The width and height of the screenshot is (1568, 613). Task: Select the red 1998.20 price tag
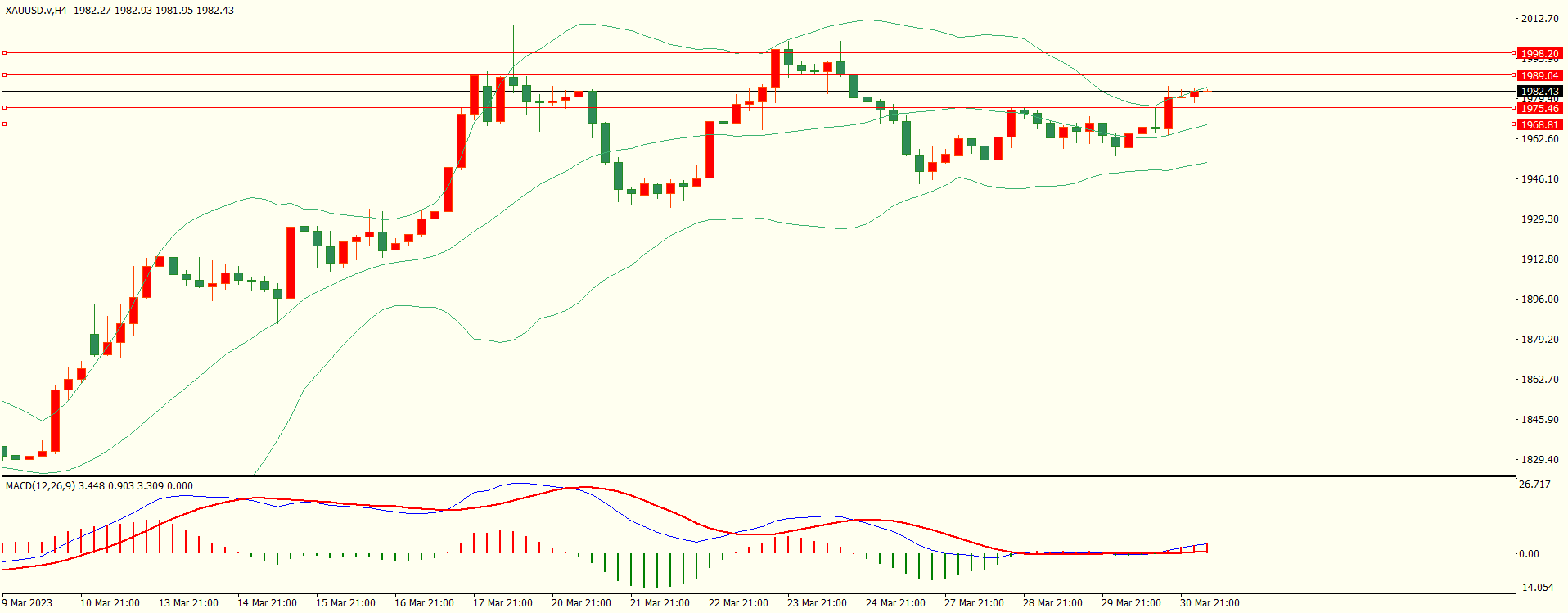(x=1539, y=54)
